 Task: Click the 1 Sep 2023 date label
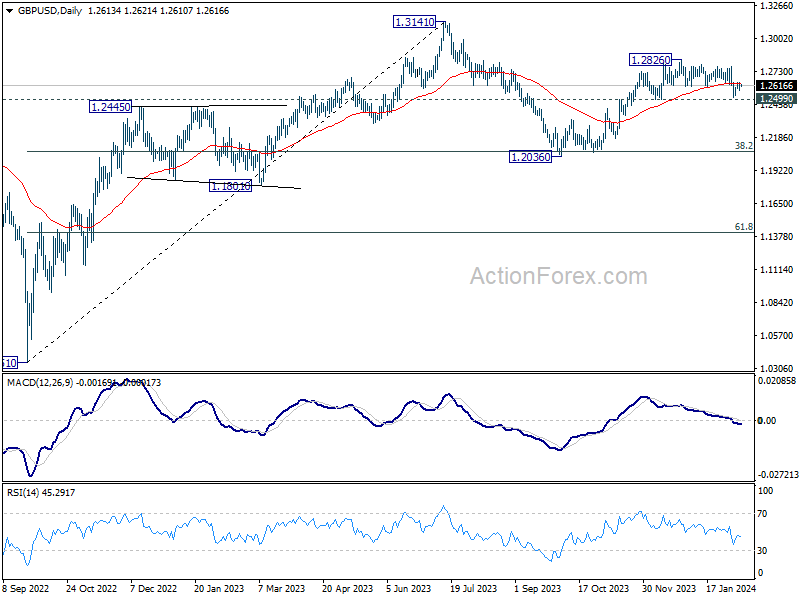point(537,588)
